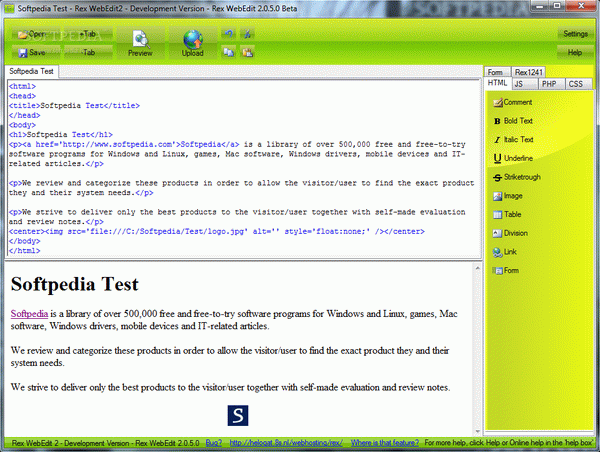Screen dimensions: 600x452
Task: Click the <h1>Softpedia Test</h1> code line
Action: [x=61, y=135]
